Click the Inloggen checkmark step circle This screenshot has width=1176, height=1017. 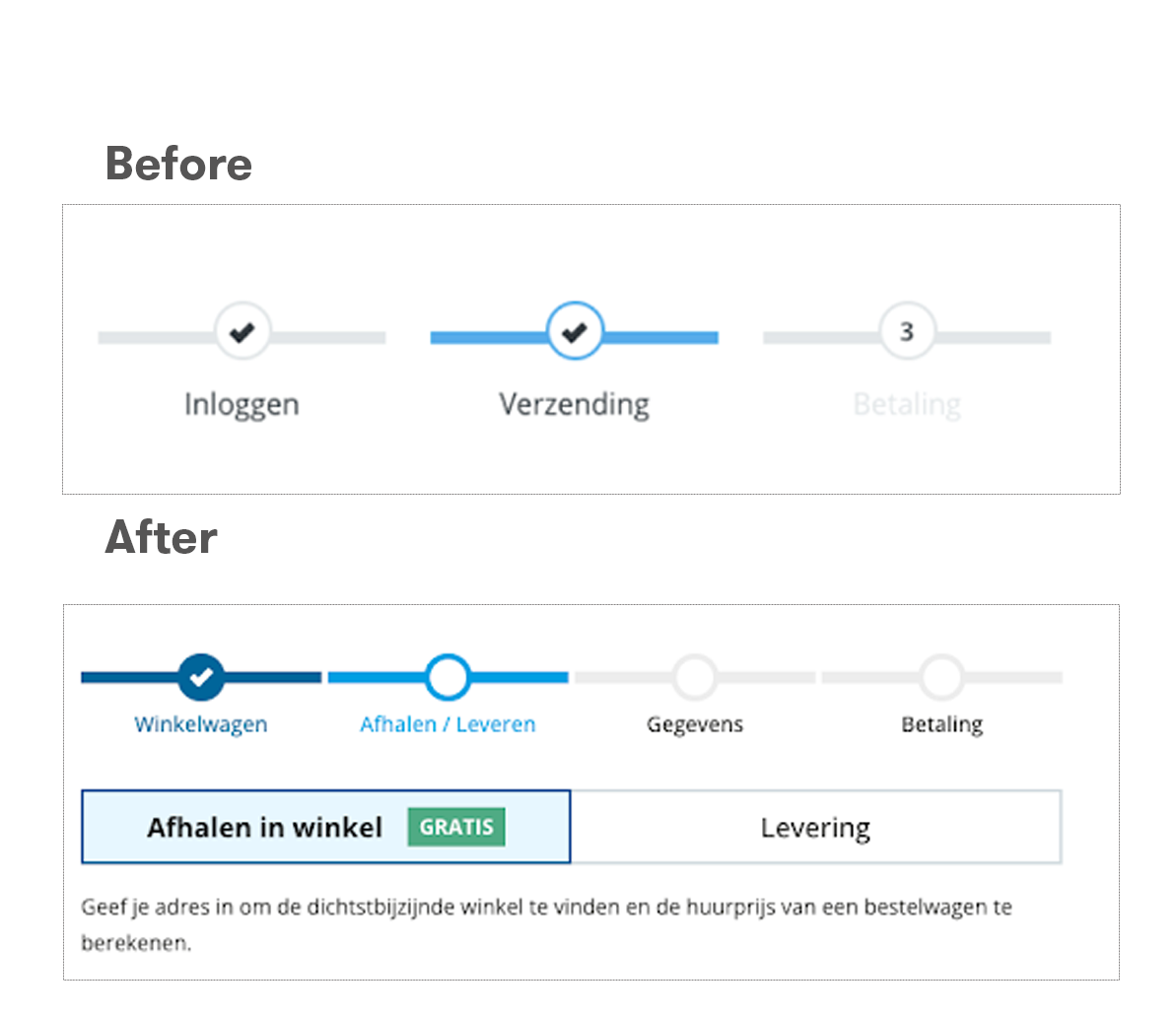pos(242,331)
